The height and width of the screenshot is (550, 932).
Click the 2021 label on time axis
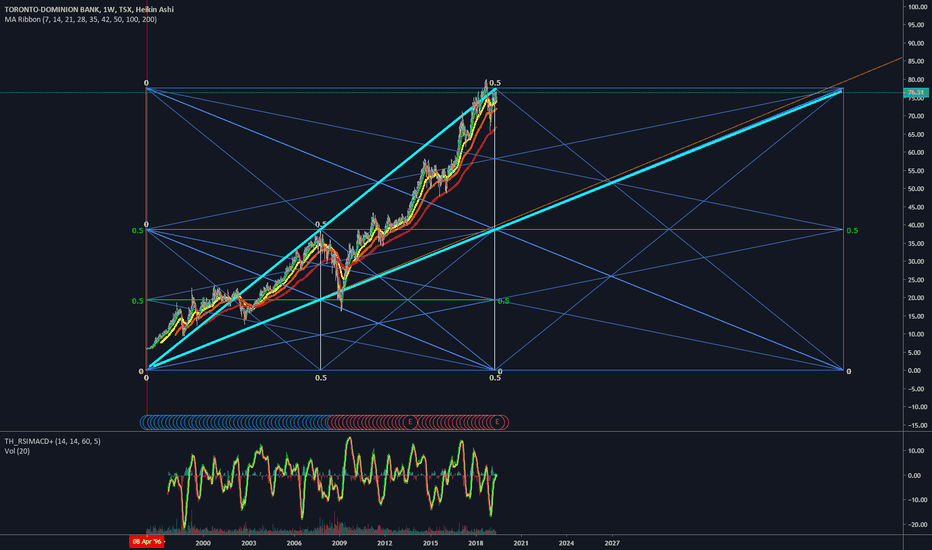[x=521, y=543]
